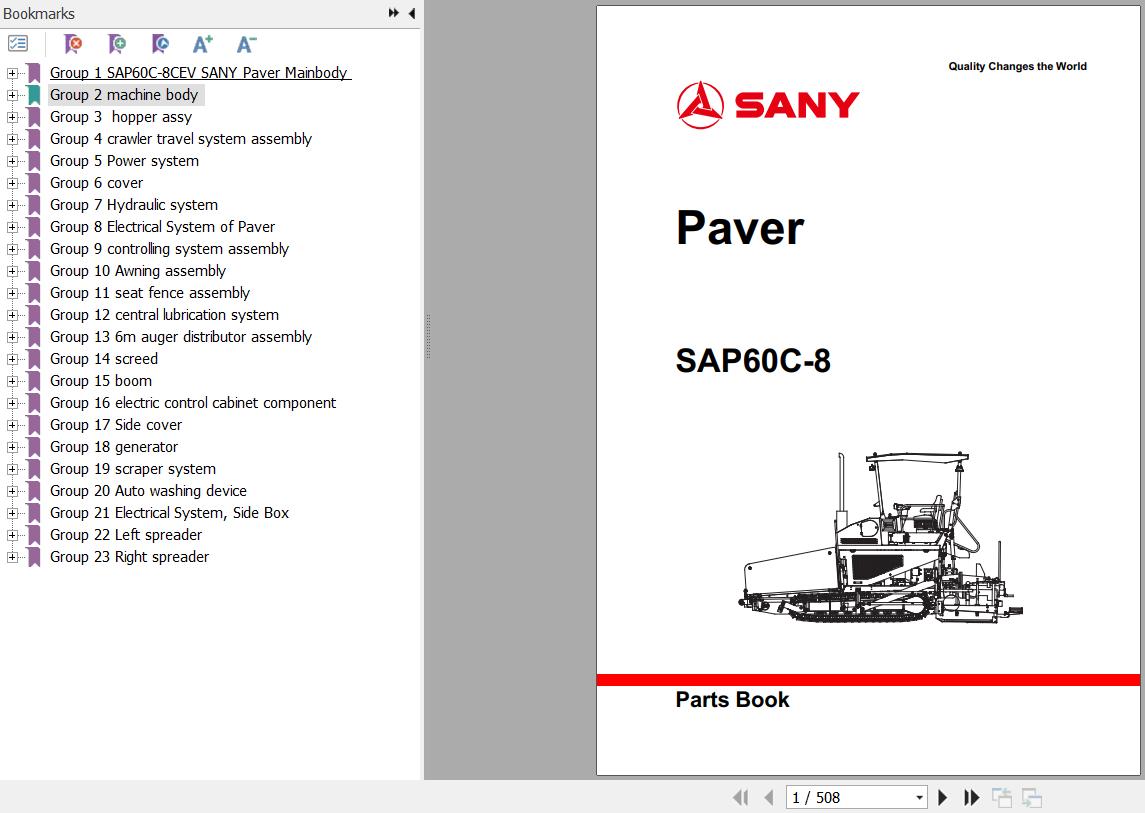Screen dimensions: 1145x813
Task: Click the delete bookmark icon
Action: [73, 44]
